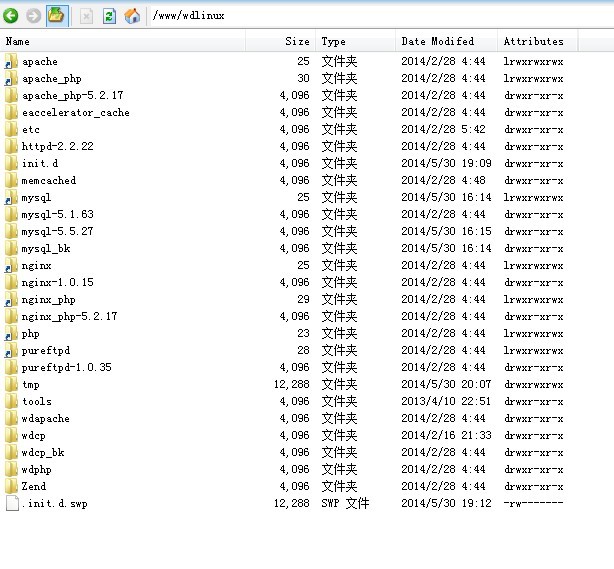614x569 pixels.
Task: Select the etc folder icon
Action: [x=11, y=130]
